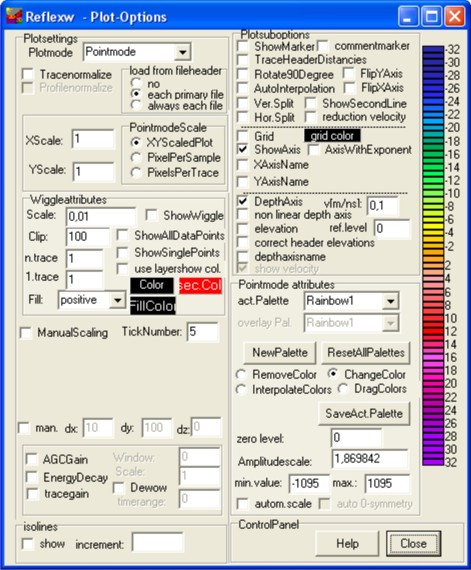Click the SaveAct.Palette button
The height and width of the screenshot is (570, 471).
coord(364,414)
